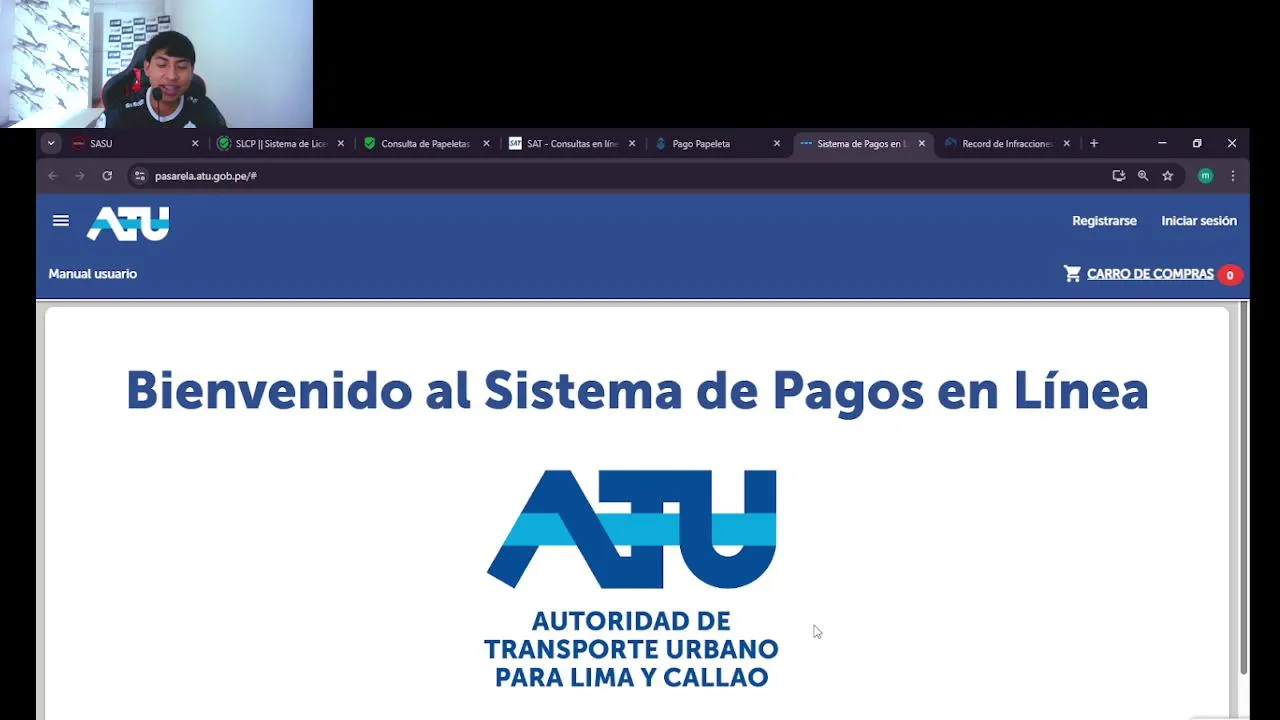Click the address bar URL pasarela.atu.gob.pe

pos(206,176)
